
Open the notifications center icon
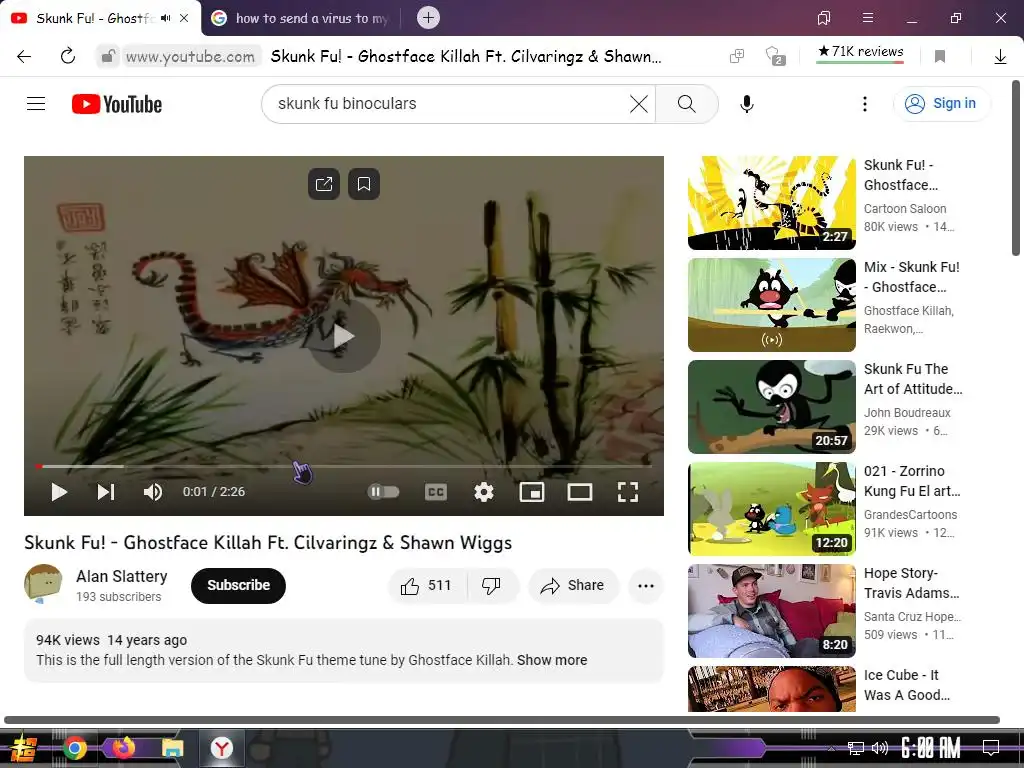coord(991,747)
